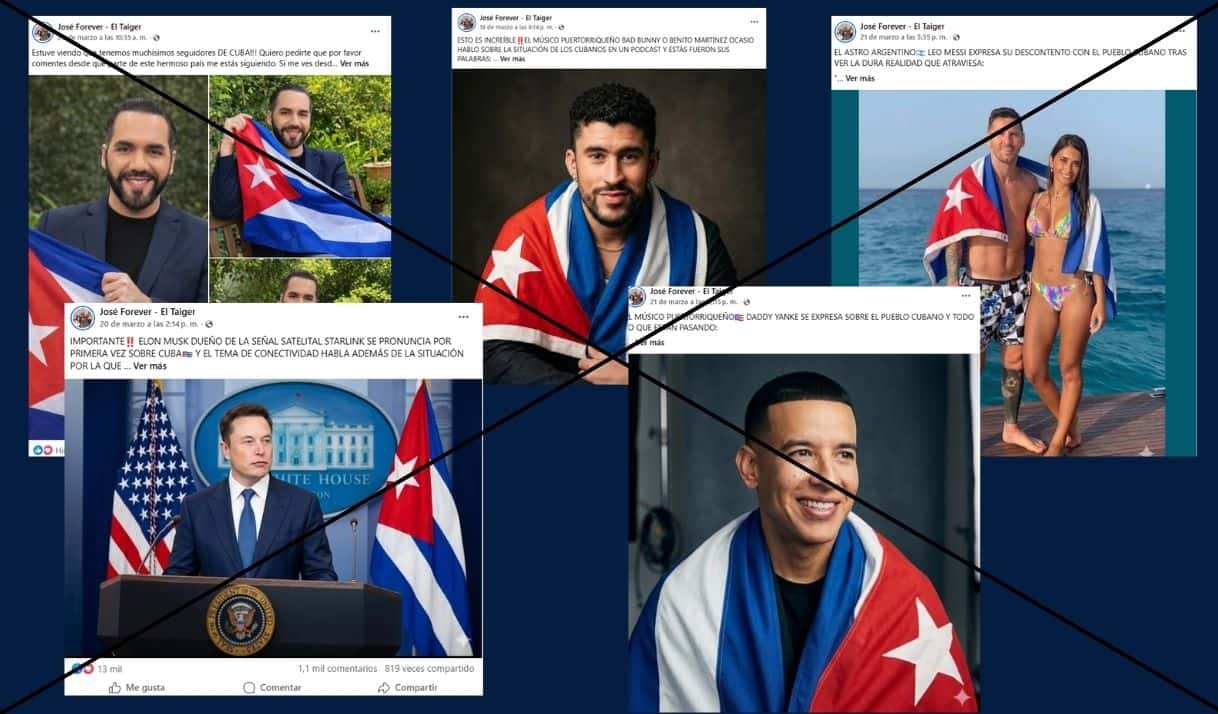Expand Ver más on the Messi post
This screenshot has height=714, width=1218.
click(860, 78)
